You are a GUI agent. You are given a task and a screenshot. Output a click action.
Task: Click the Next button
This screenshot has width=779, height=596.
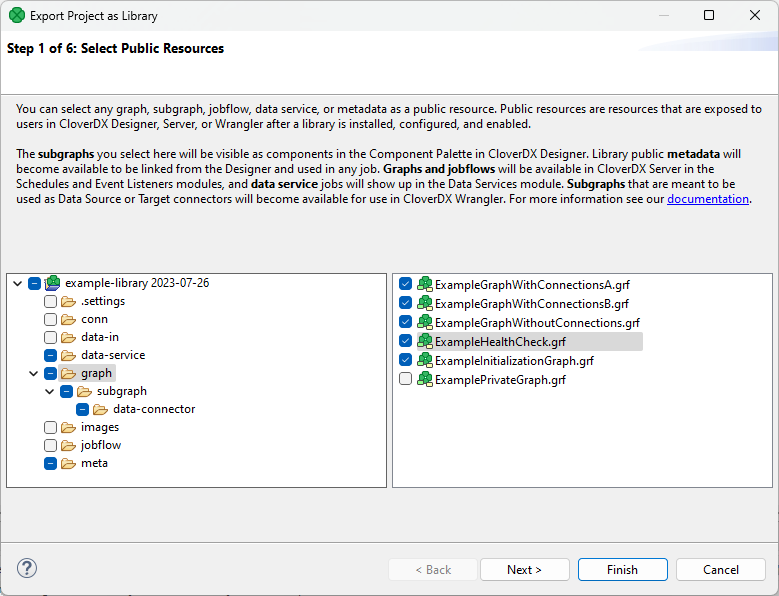524,569
